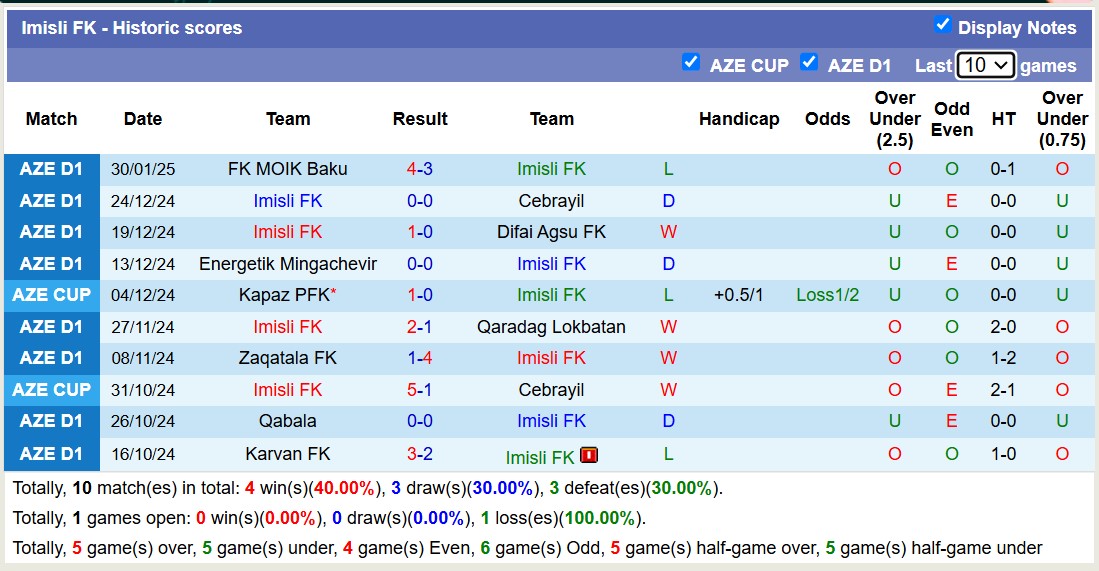Click the Over Under (2.5) column header
This screenshot has height=571, width=1099.
[x=895, y=119]
